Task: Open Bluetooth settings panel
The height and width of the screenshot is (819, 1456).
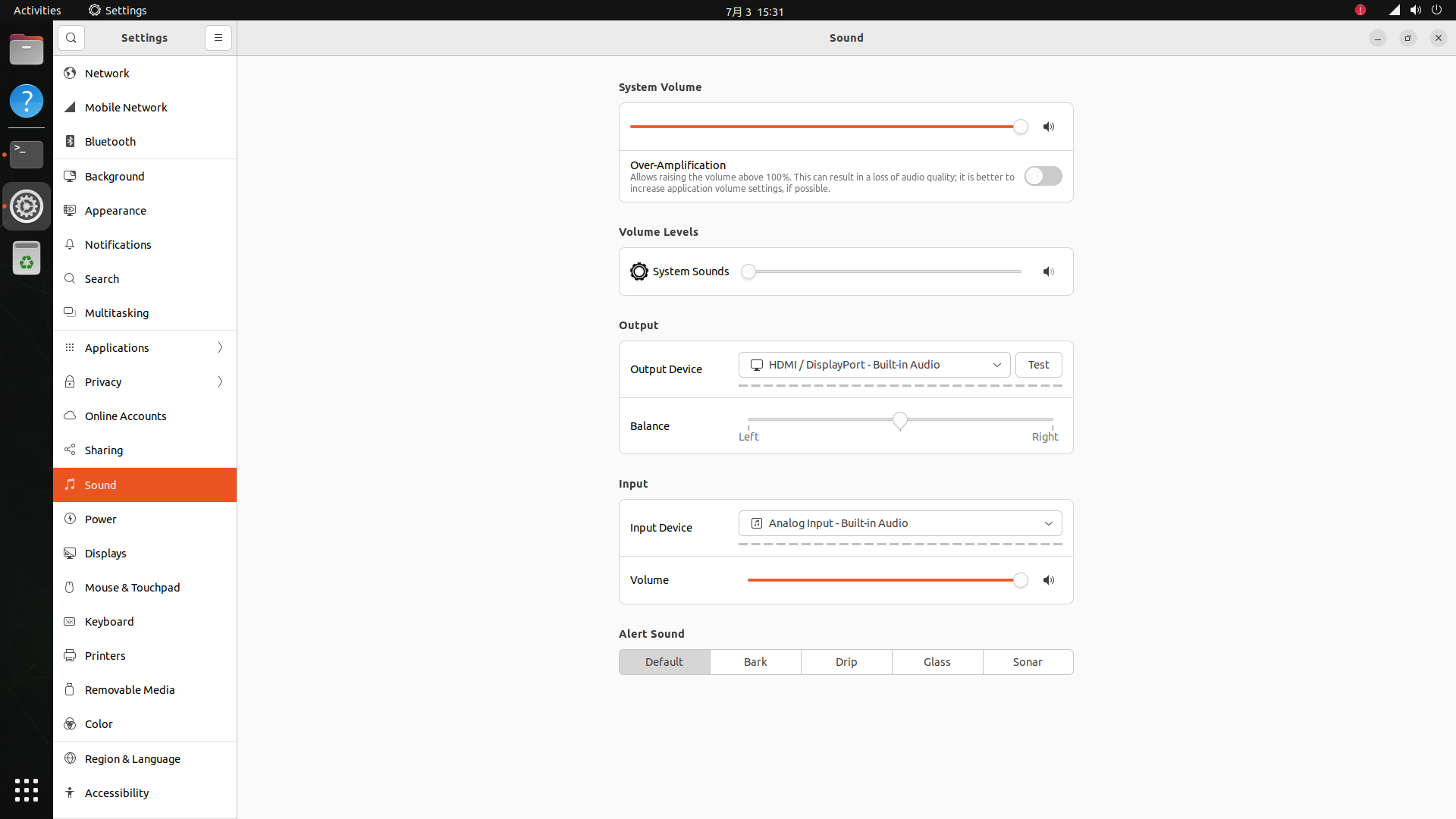Action: (x=111, y=142)
